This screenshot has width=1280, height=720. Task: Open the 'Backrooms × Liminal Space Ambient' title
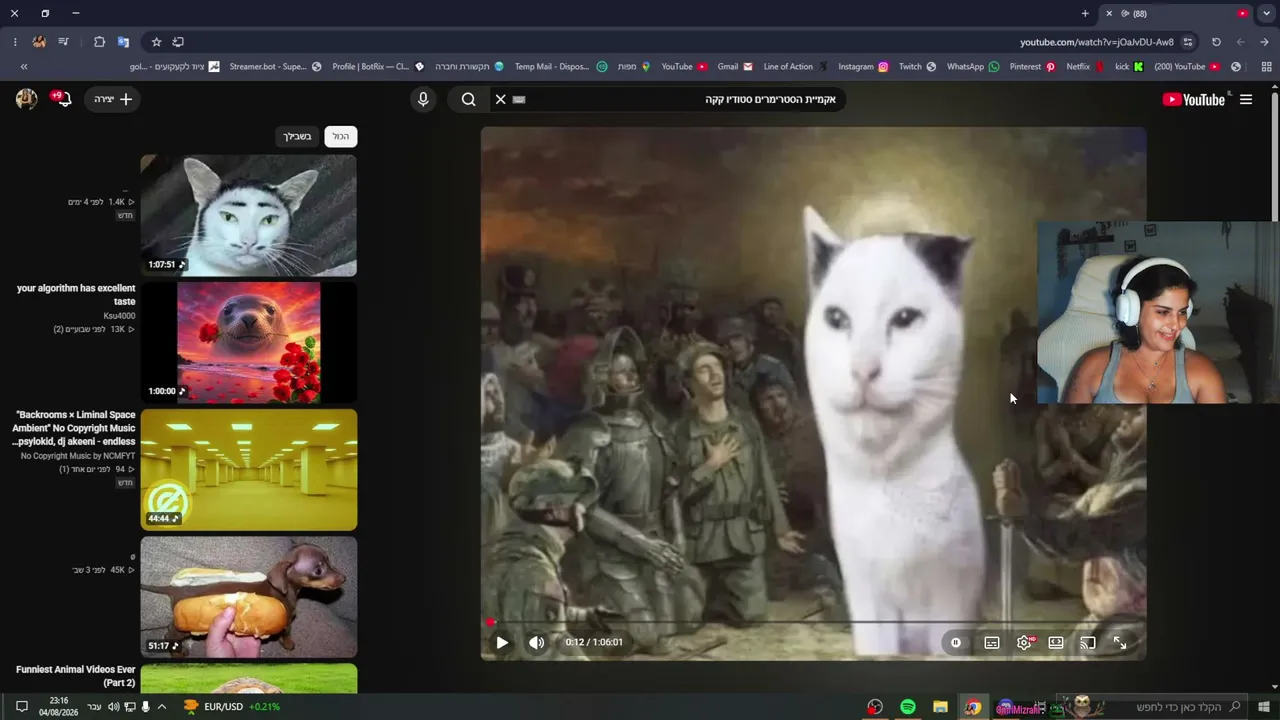[74, 428]
